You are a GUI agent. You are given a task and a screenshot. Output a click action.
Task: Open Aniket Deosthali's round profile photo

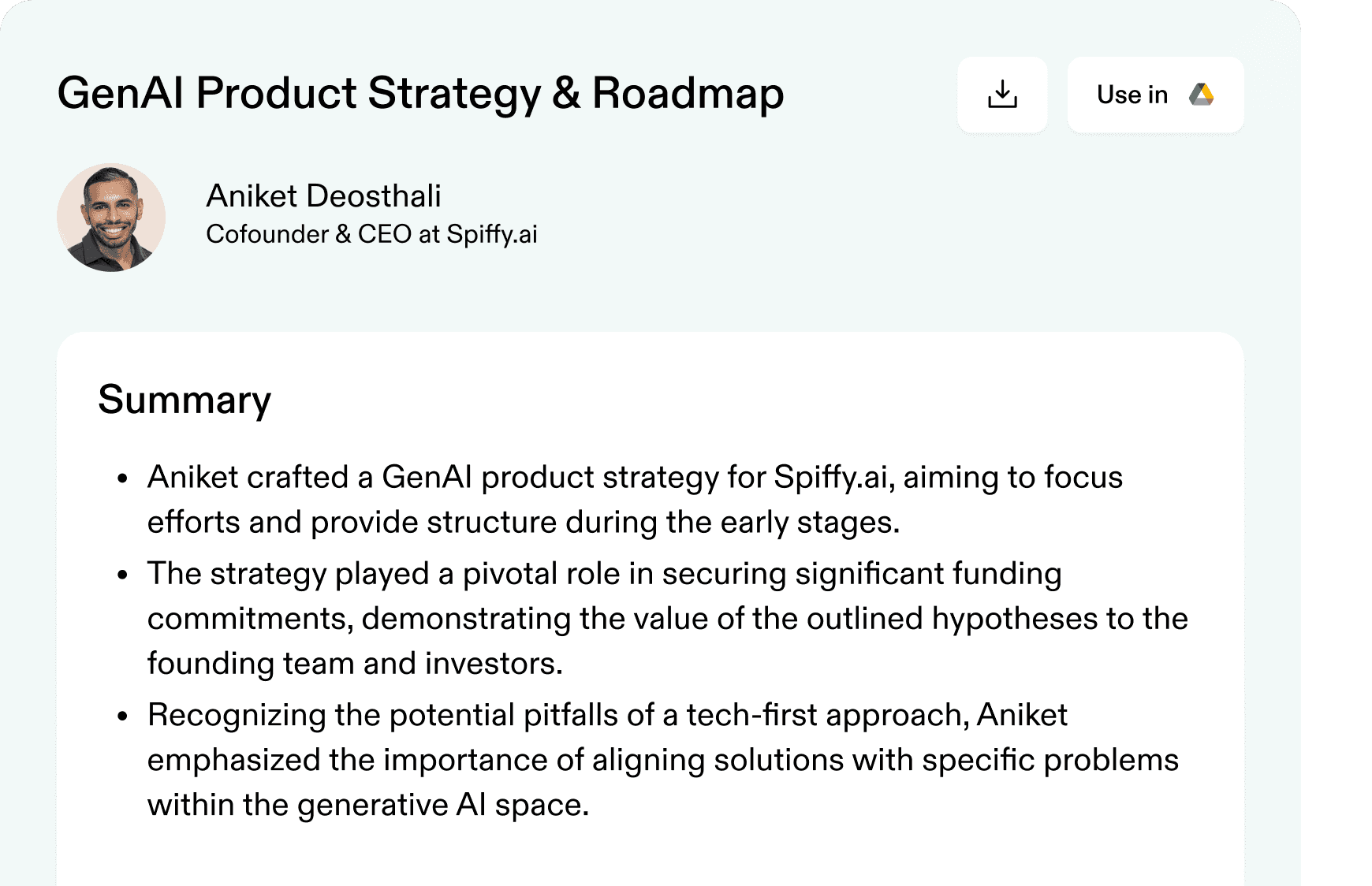pos(111,218)
